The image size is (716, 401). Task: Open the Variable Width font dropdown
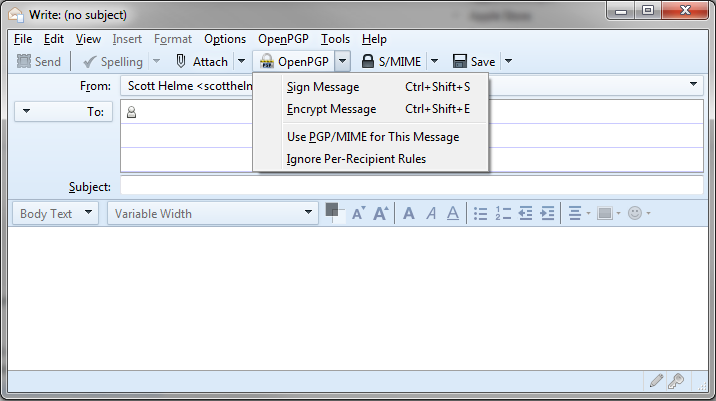(x=213, y=213)
